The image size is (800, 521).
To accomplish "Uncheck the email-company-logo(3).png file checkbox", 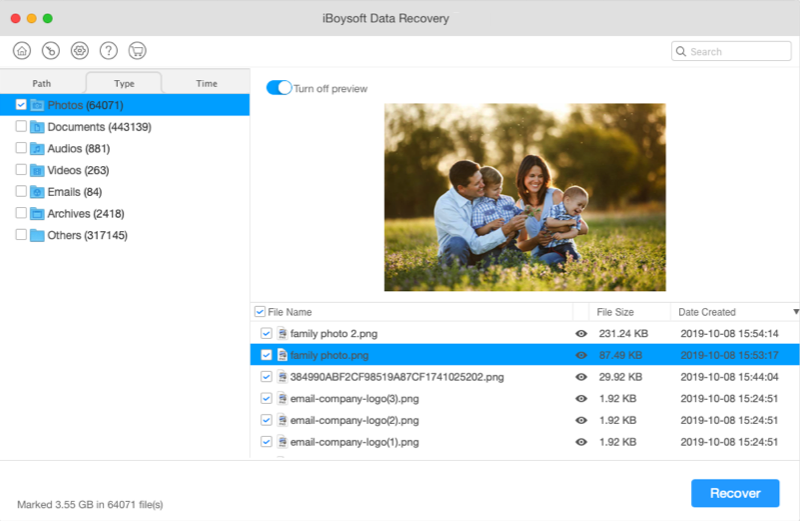I will 266,398.
